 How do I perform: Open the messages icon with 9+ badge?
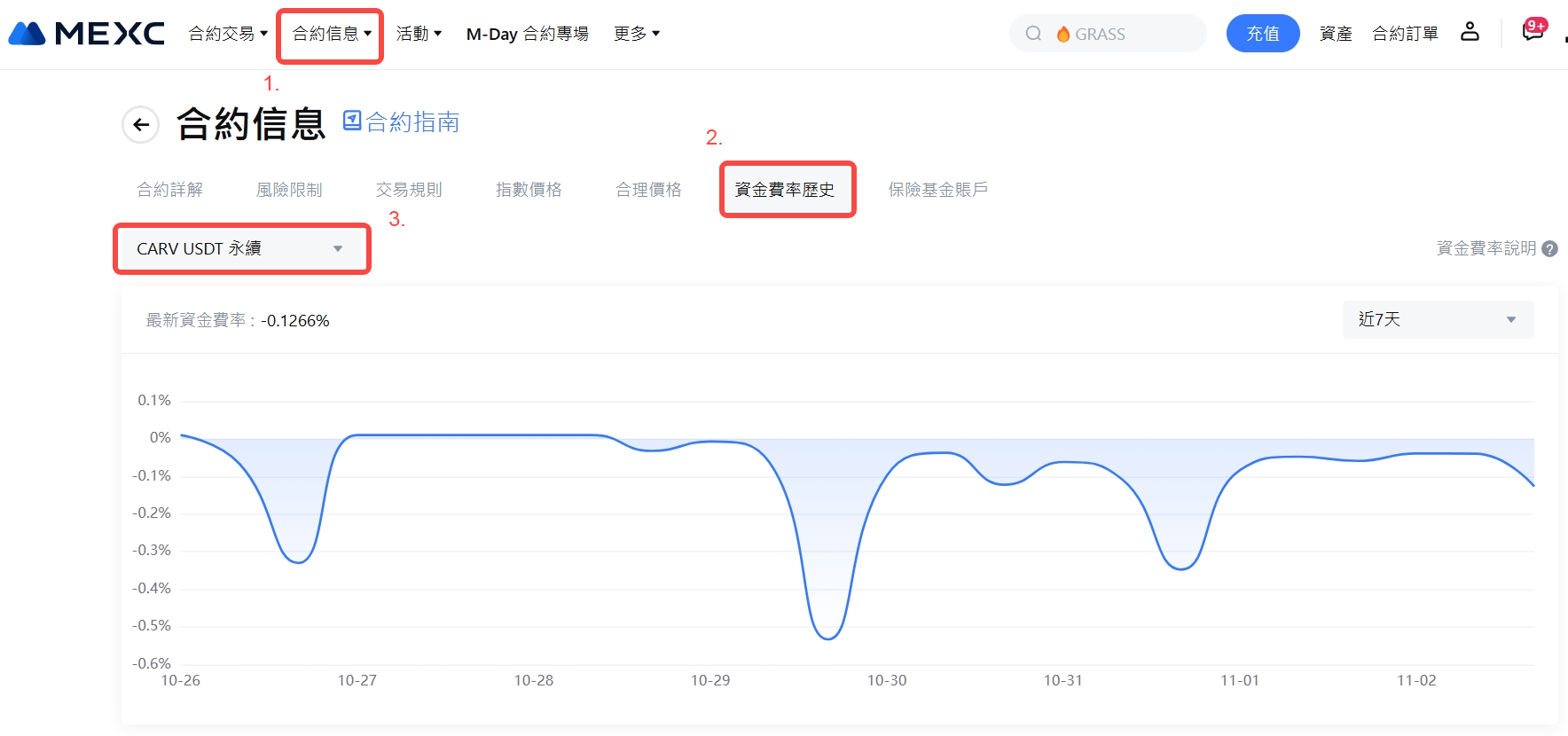click(x=1533, y=31)
